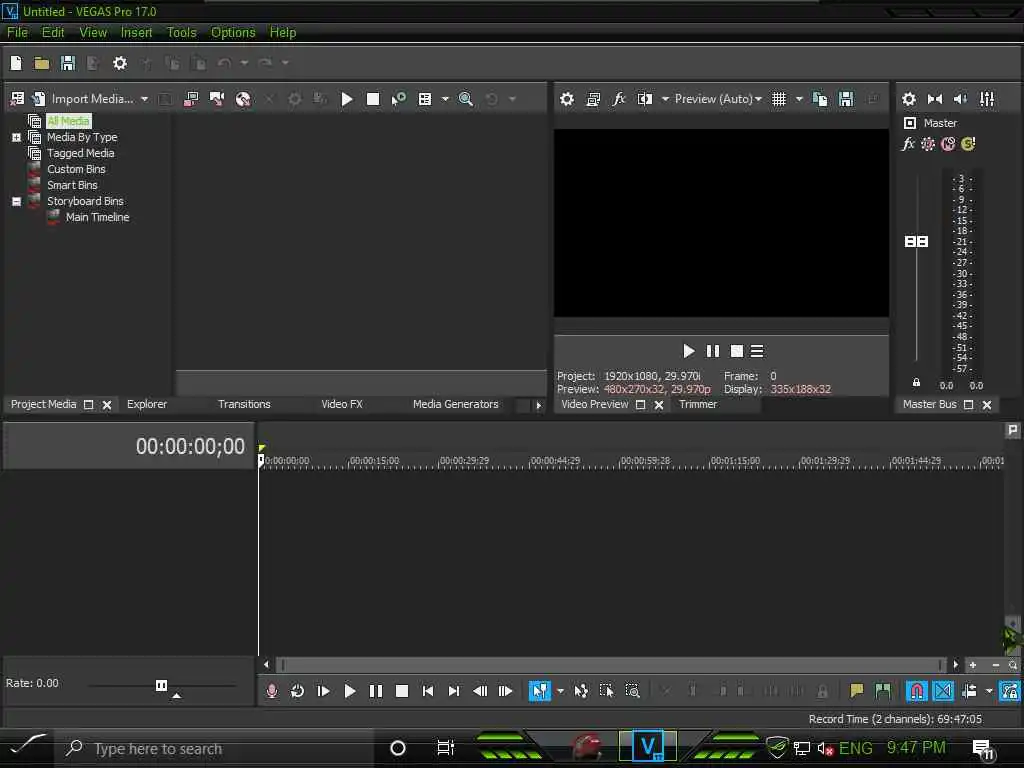1024x768 pixels.
Task: Select Smart Bins in media tree
Action: tap(72, 185)
